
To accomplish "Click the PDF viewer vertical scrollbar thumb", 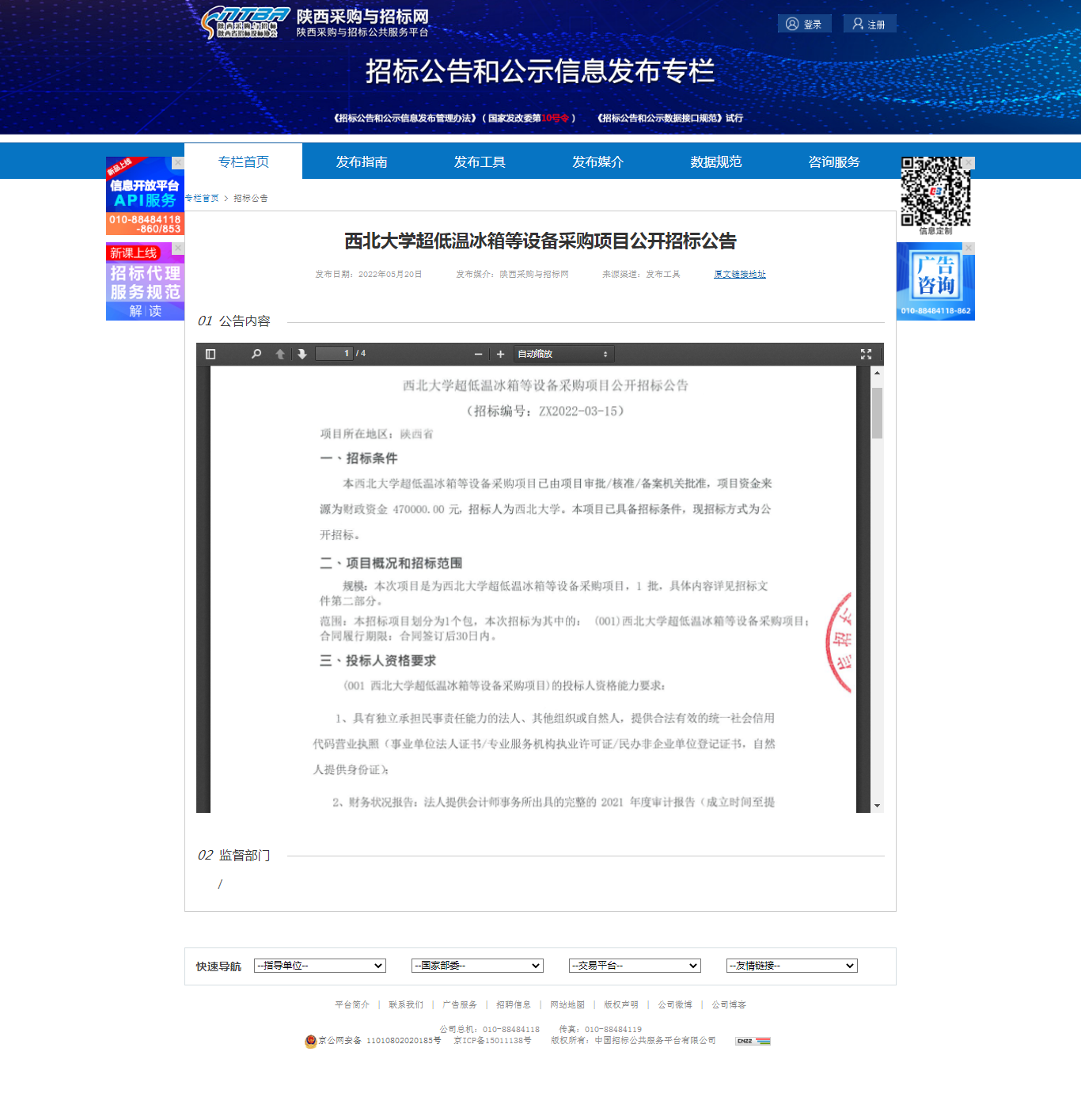I will click(x=877, y=412).
